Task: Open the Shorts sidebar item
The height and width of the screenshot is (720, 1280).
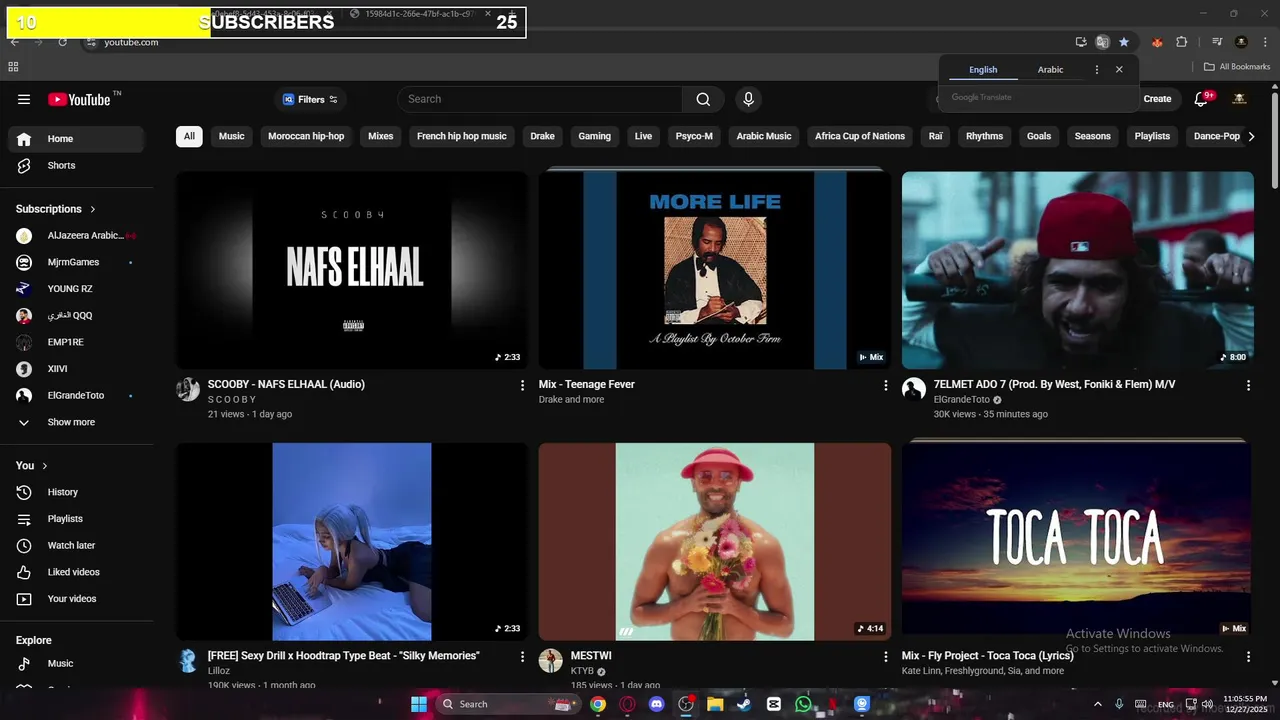Action: tap(77, 166)
